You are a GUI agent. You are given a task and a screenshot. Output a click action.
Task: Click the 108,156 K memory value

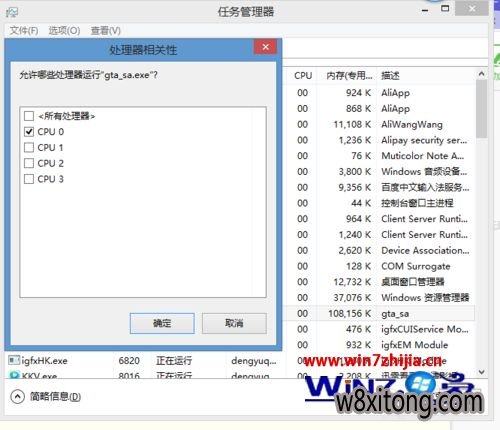click(x=349, y=313)
